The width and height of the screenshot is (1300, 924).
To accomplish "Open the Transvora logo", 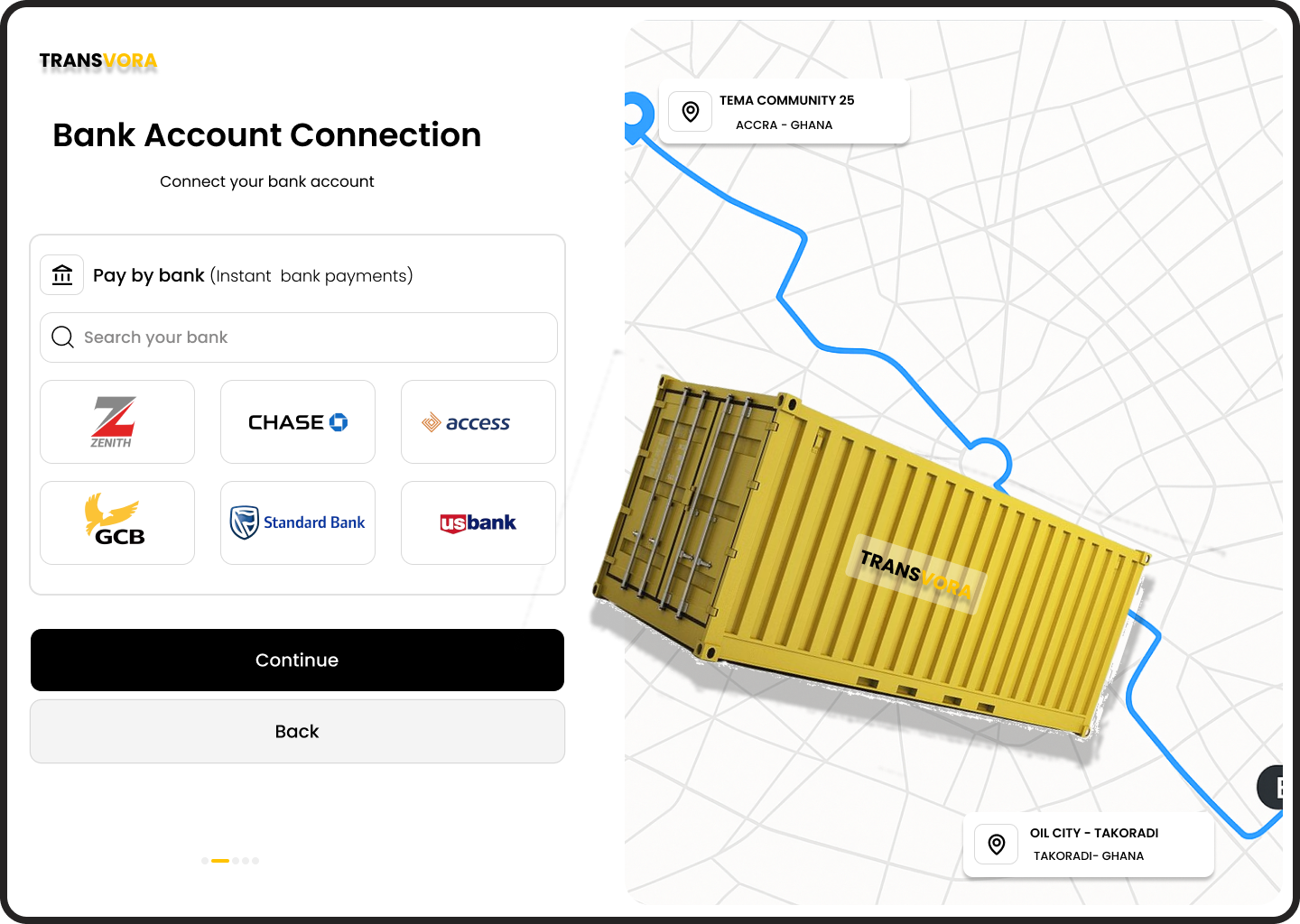I will [97, 61].
